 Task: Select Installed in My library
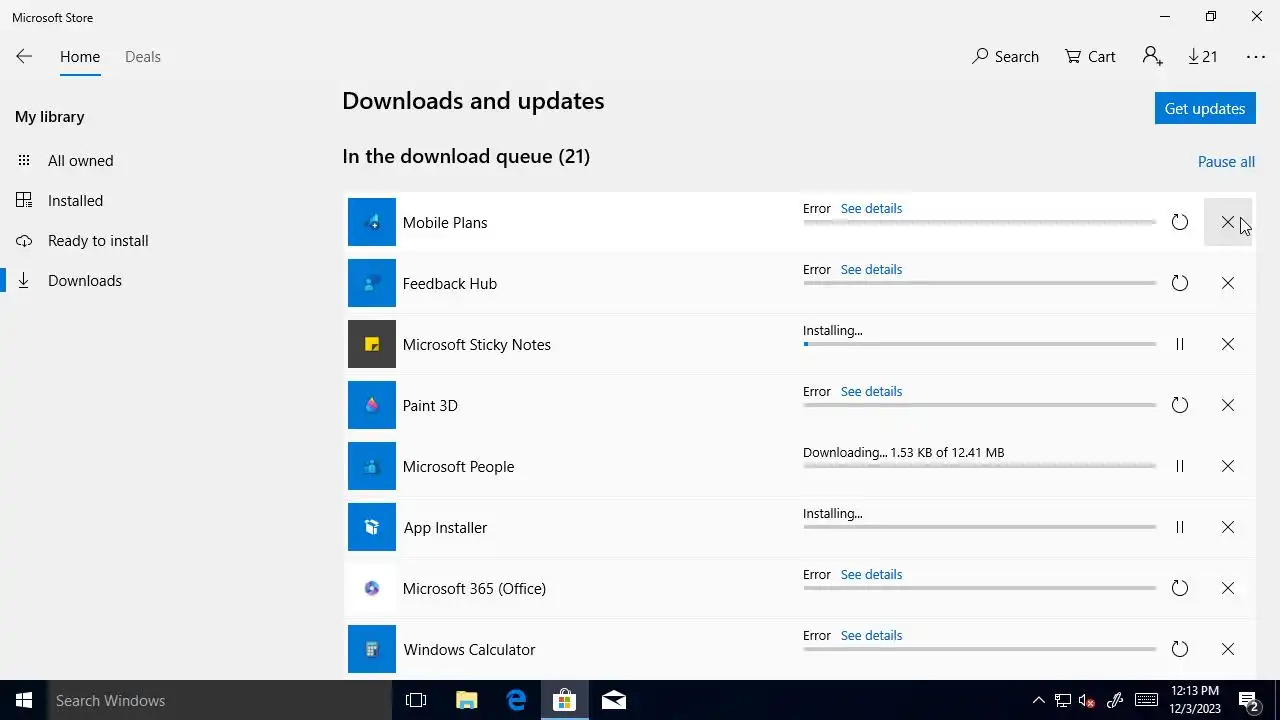pos(75,200)
